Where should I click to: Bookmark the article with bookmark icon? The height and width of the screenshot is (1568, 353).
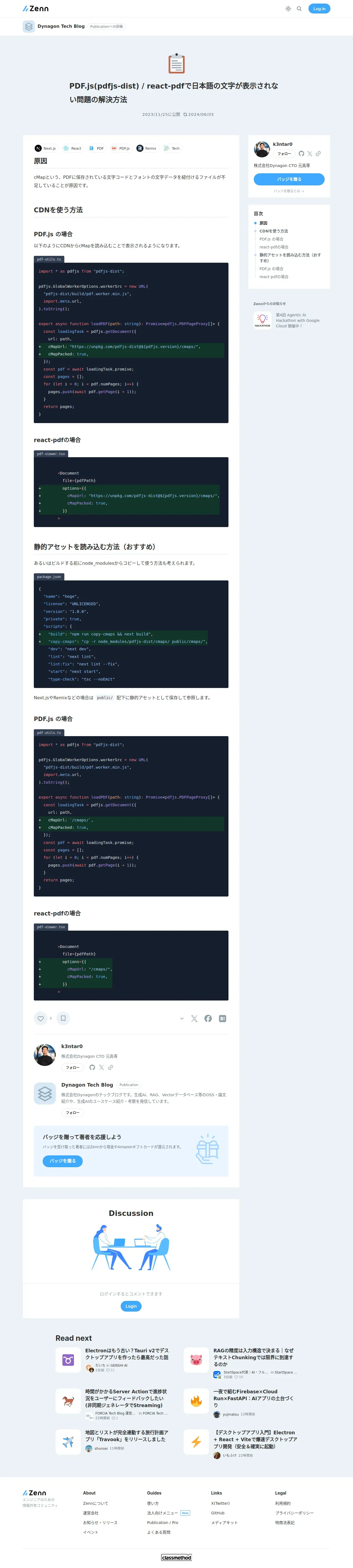coord(63,1018)
